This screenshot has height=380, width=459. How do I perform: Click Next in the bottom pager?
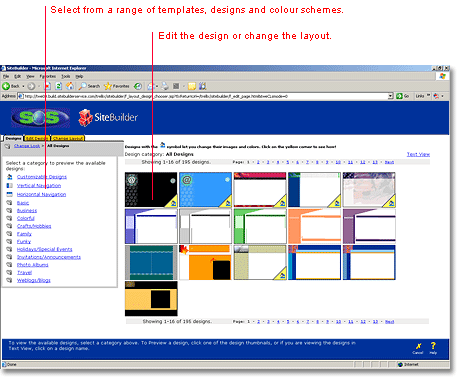[x=389, y=322]
